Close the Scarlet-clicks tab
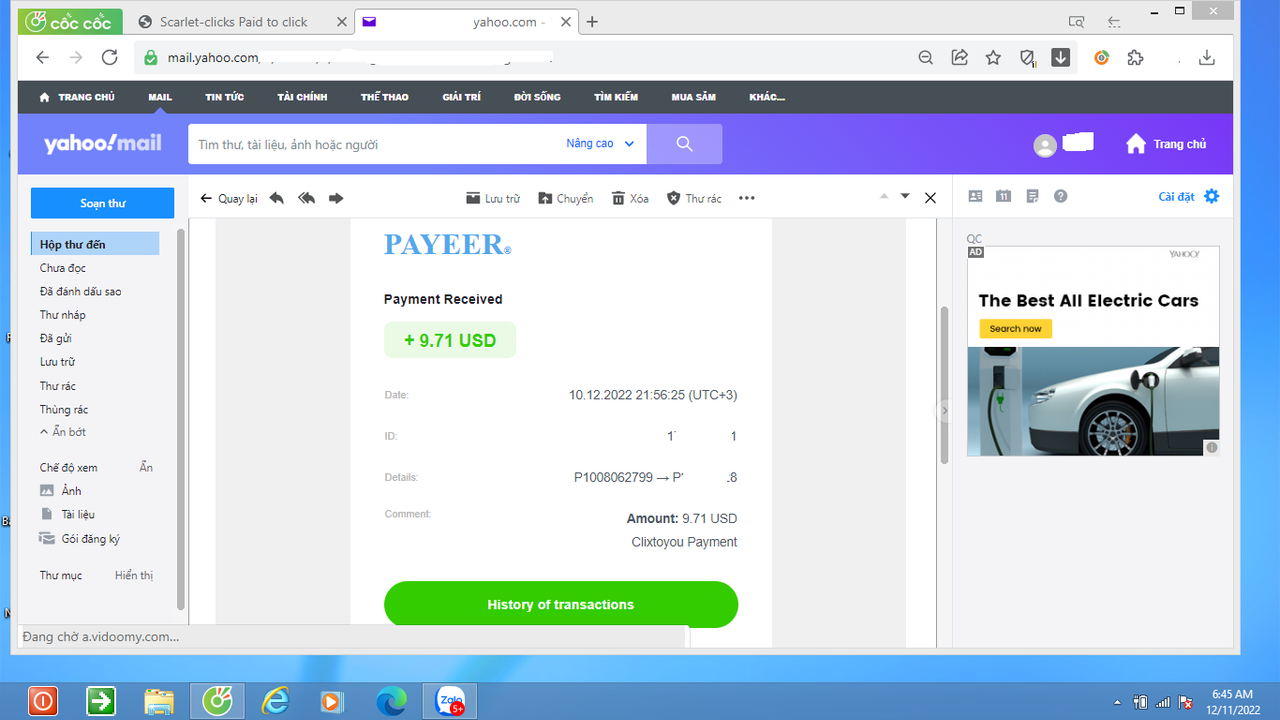The width and height of the screenshot is (1280, 720). pos(341,22)
